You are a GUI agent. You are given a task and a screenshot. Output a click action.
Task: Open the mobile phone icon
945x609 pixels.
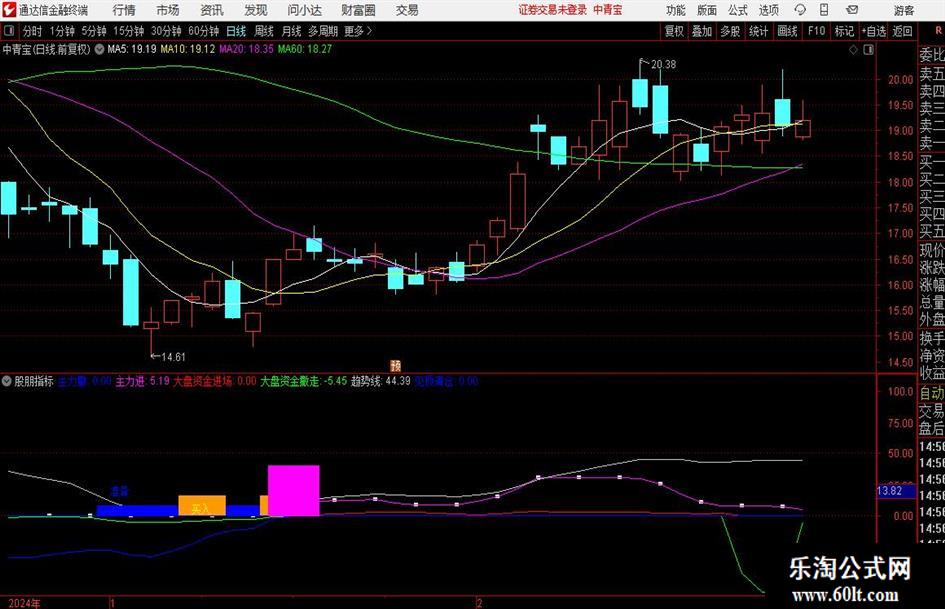pos(824,10)
